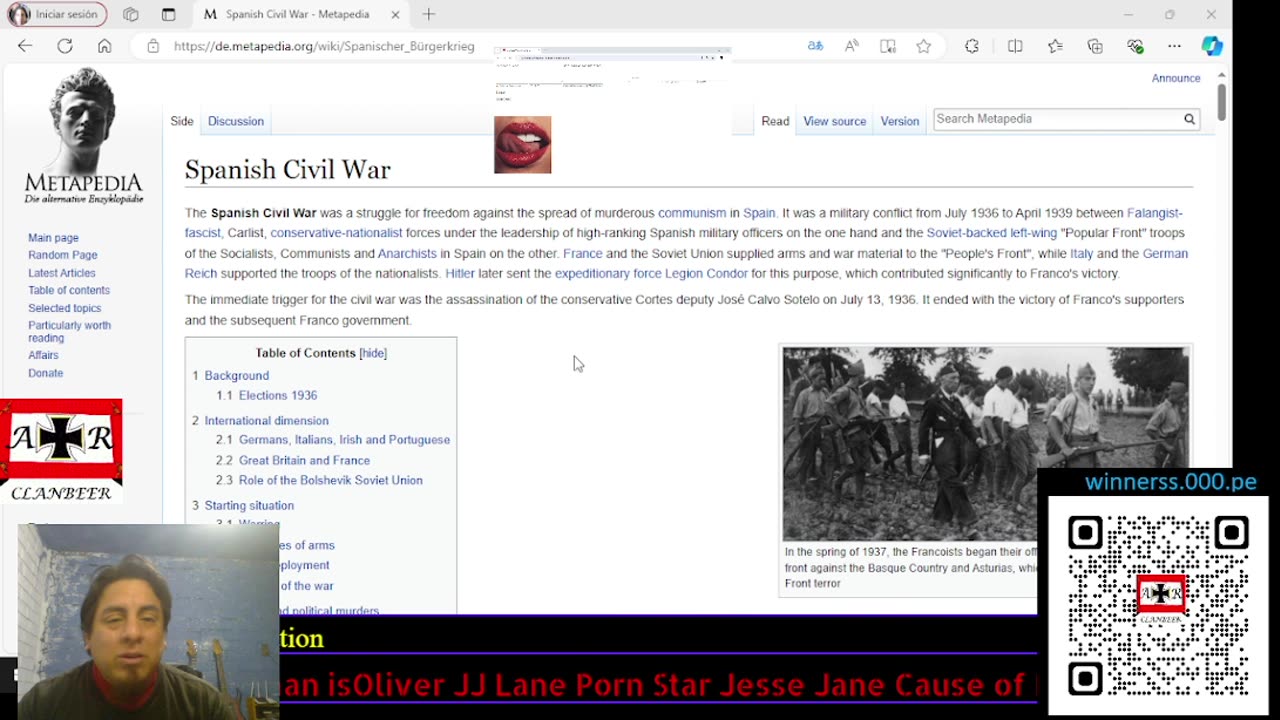Open workspaces icon beside profile
Viewport: 1280px width, 720px height.
coord(131,14)
